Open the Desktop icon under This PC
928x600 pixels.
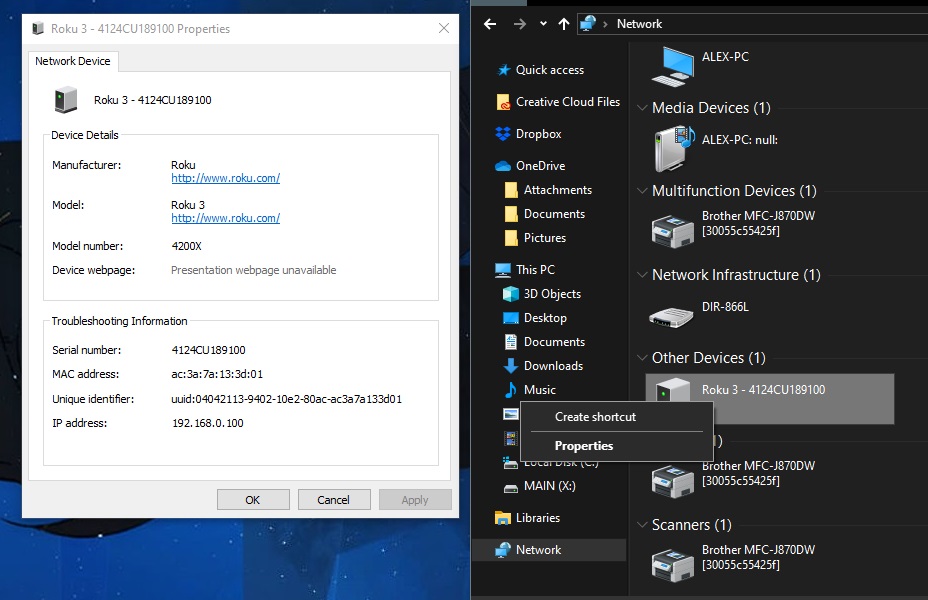511,318
